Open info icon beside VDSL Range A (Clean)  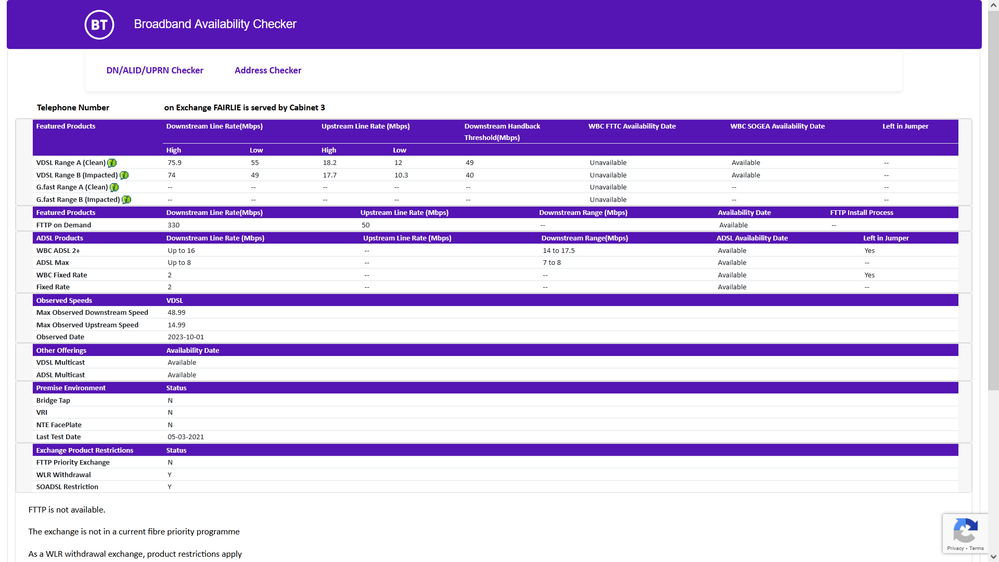point(113,163)
